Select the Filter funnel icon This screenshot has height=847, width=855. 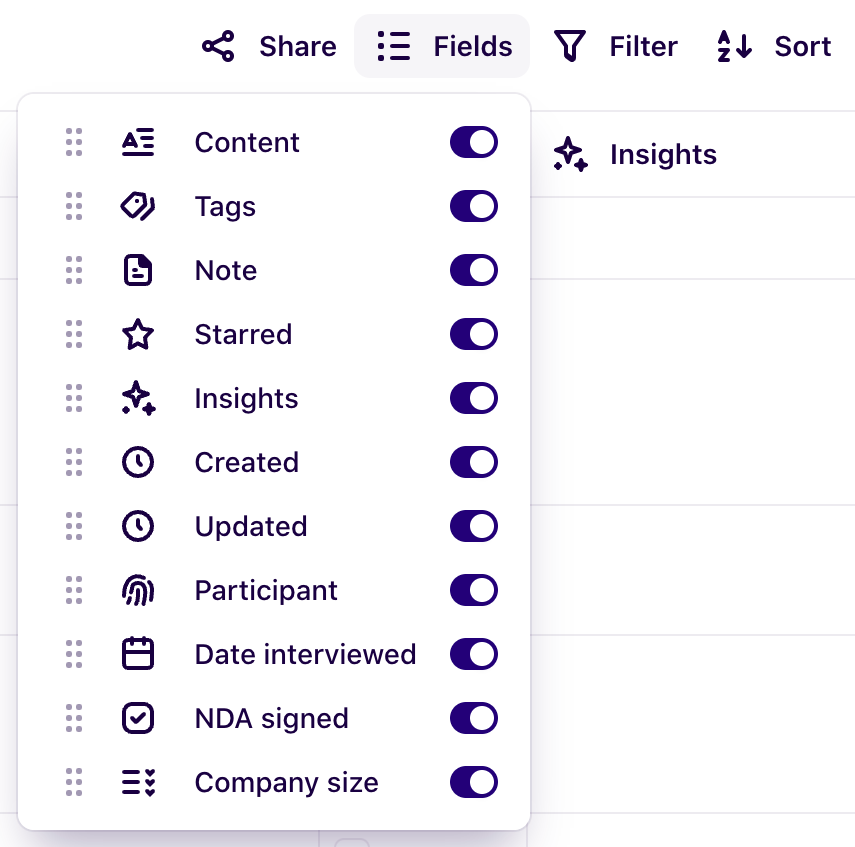coord(569,45)
